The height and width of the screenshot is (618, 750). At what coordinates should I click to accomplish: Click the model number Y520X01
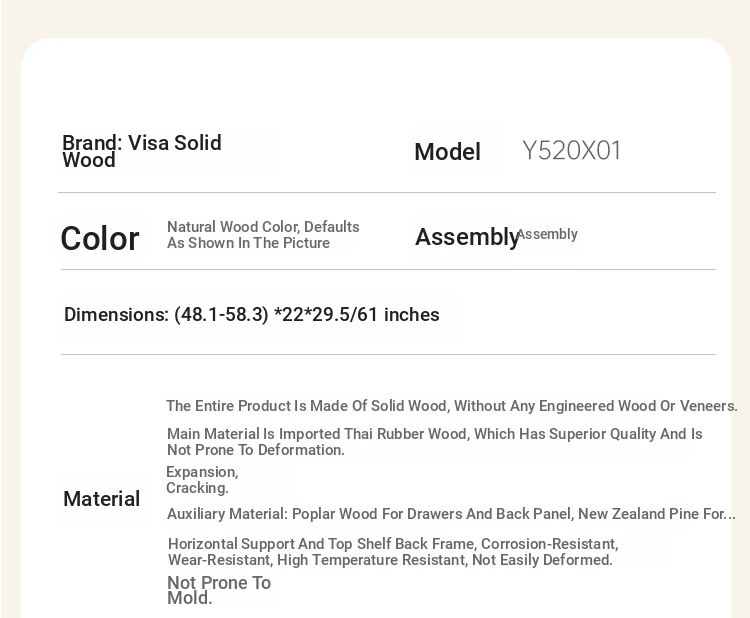(571, 151)
